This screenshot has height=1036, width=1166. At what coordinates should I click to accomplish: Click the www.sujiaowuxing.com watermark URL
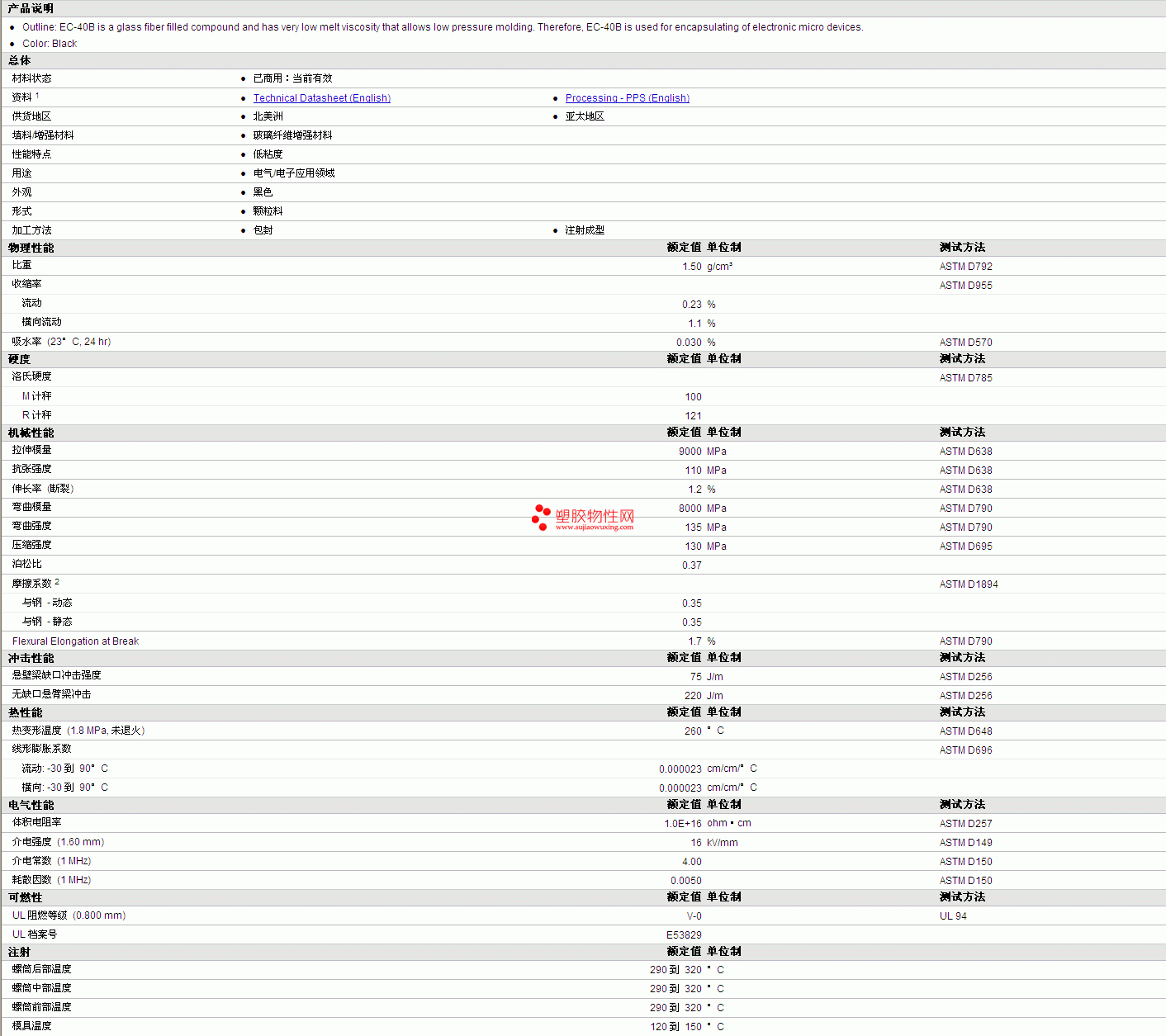[x=595, y=527]
